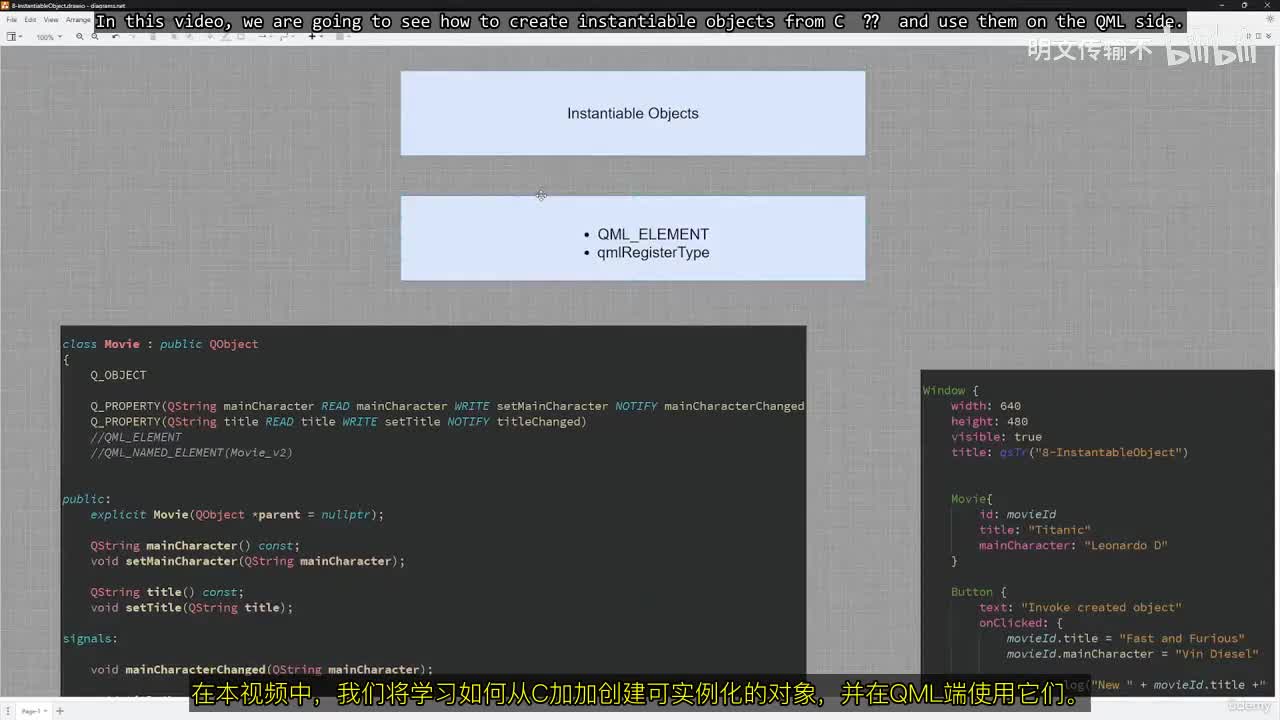
Task: Open the Connection arrow style dropdown
Action: tap(263, 37)
